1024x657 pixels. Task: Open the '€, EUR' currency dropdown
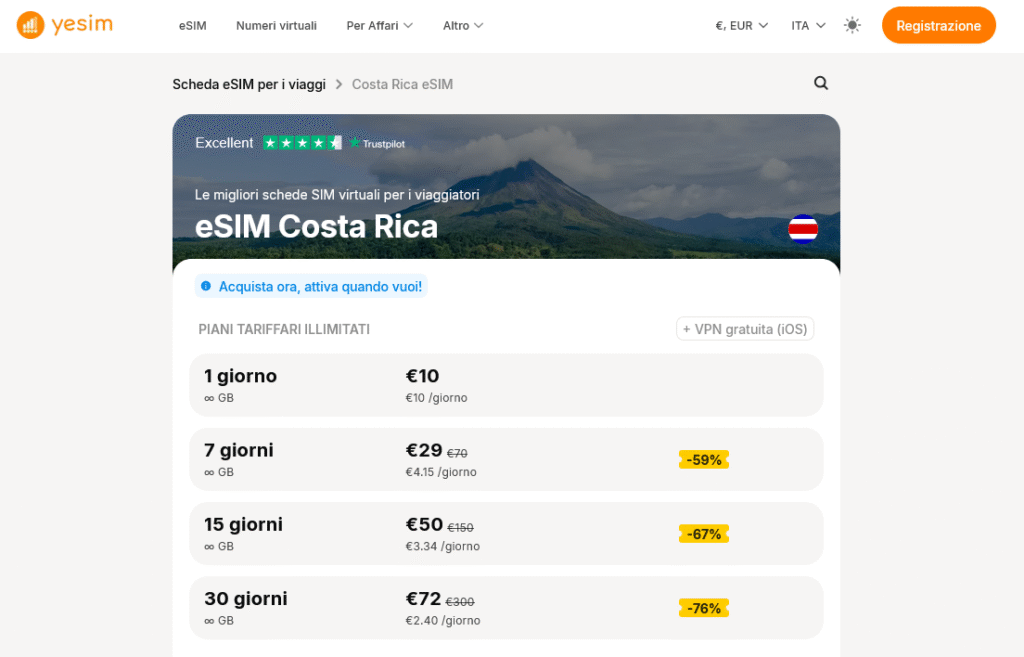[x=740, y=25]
